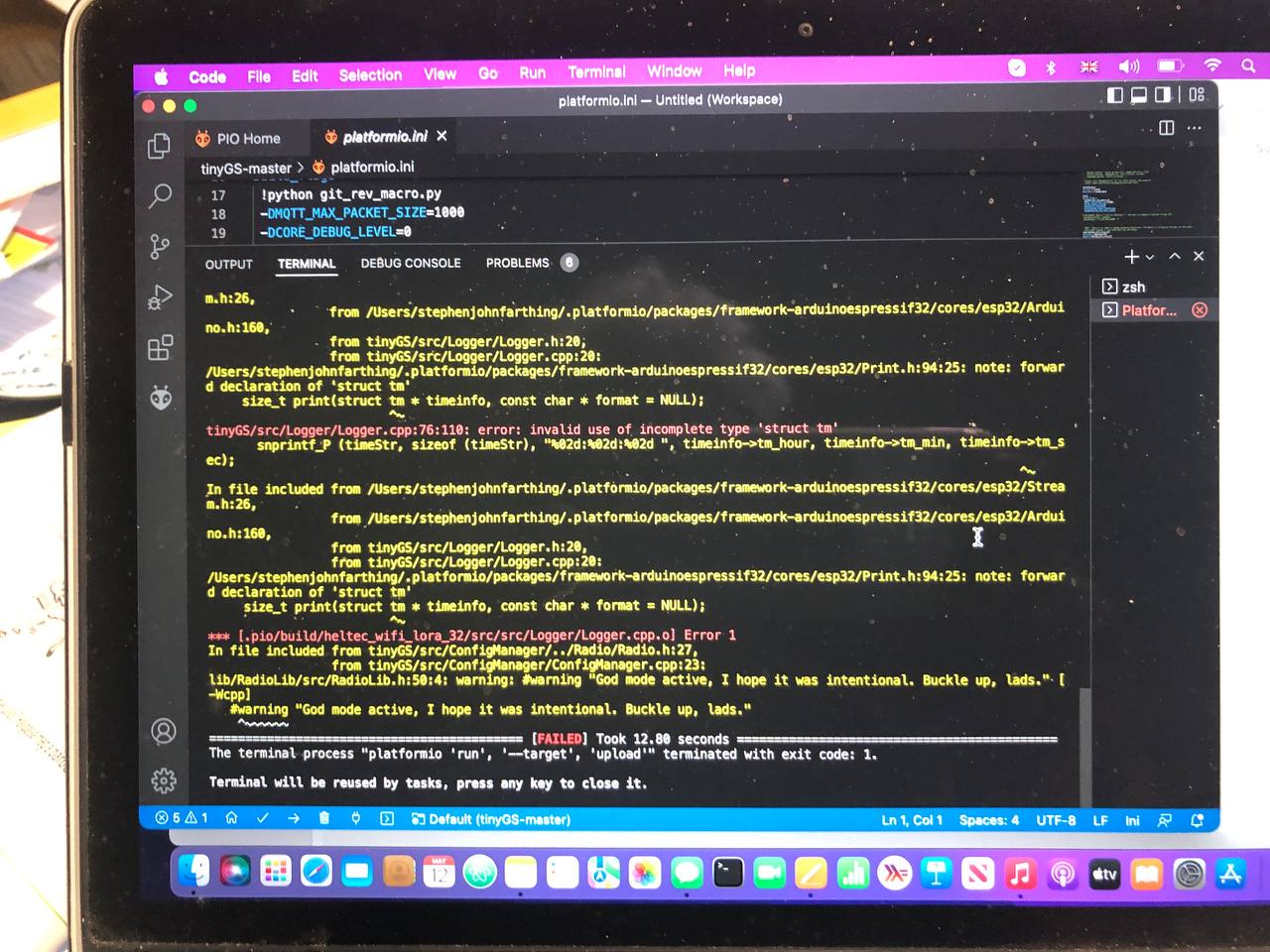Open the Source Control view
The image size is (1270, 952).
pos(159,246)
